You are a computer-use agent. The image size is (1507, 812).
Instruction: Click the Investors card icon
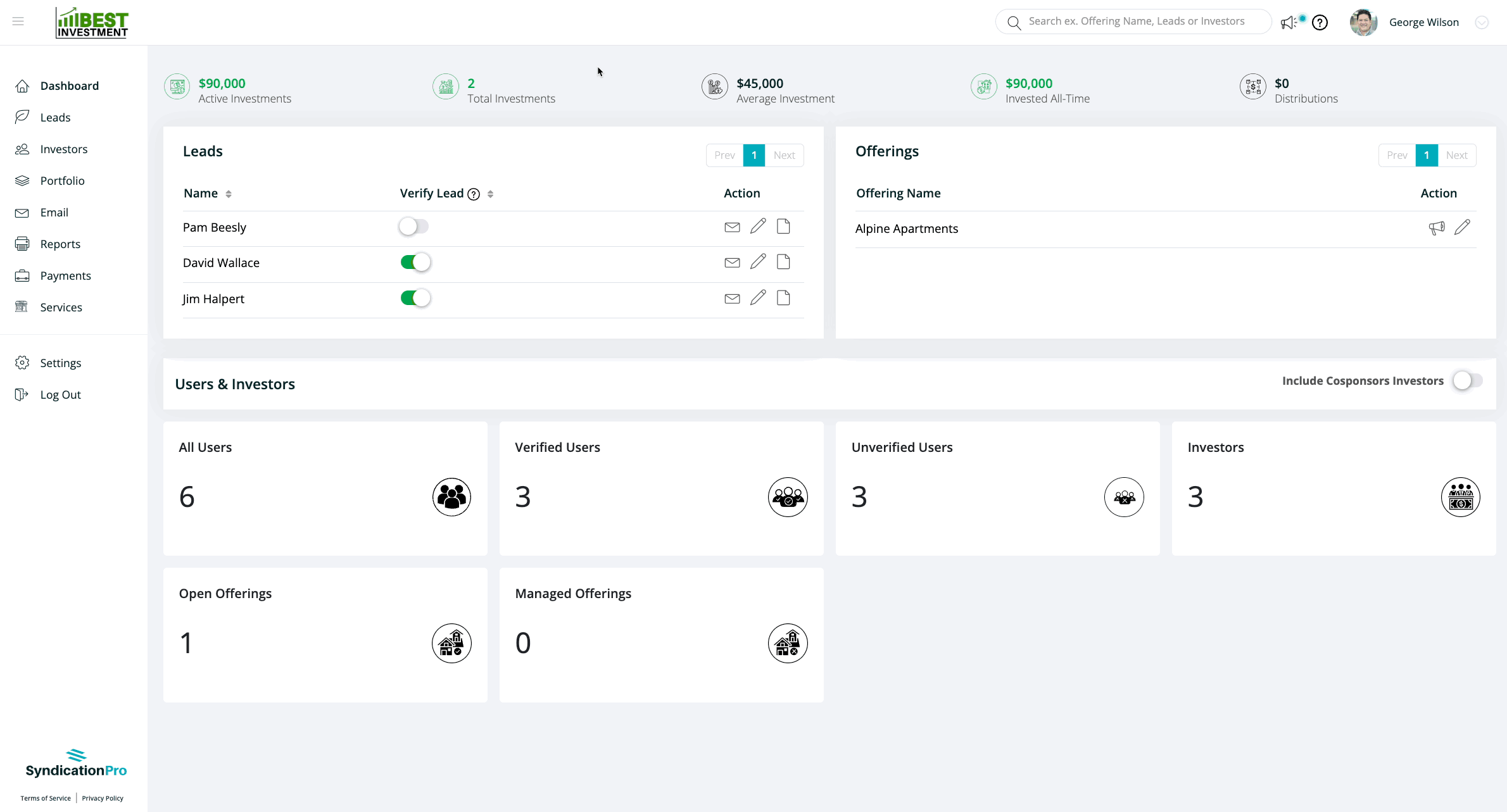(1461, 496)
